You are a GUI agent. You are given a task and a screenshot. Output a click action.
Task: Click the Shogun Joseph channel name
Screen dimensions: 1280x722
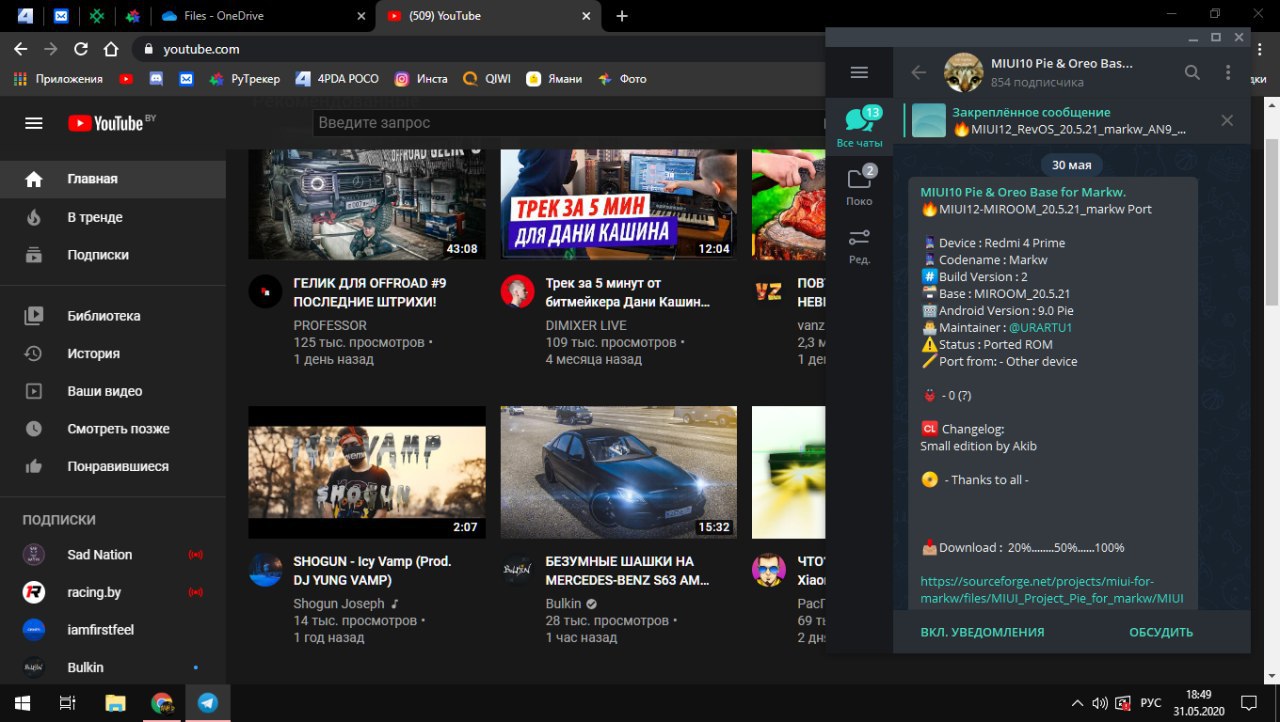pyautogui.click(x=339, y=604)
